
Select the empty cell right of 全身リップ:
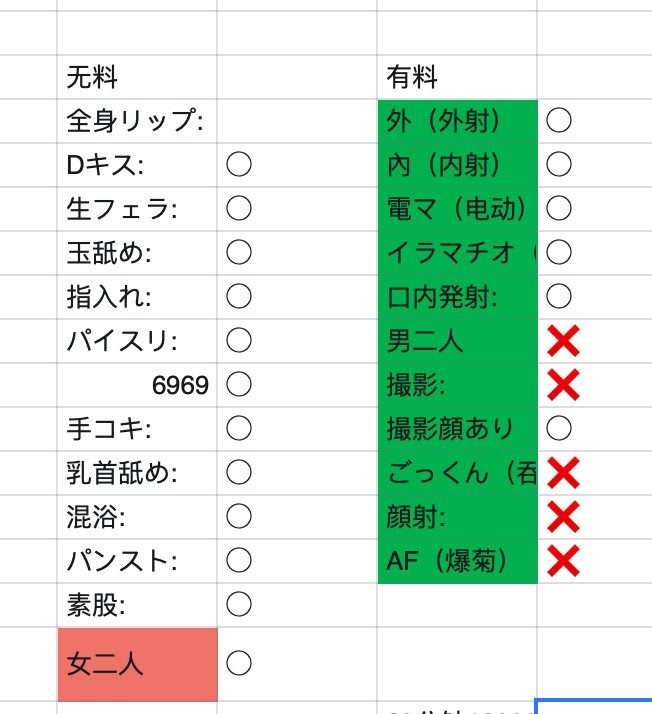tap(297, 121)
